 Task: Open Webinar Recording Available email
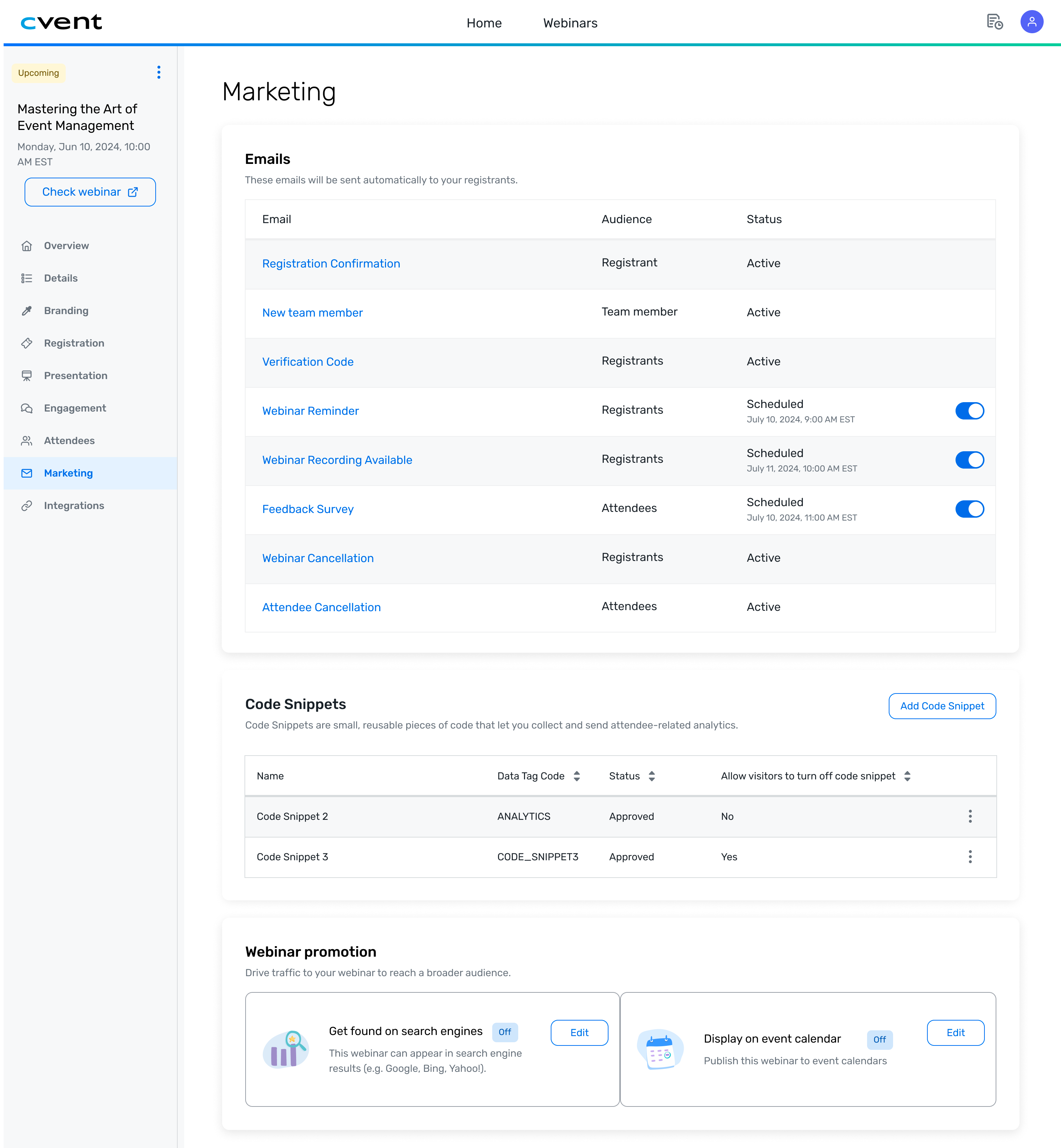coord(337,460)
